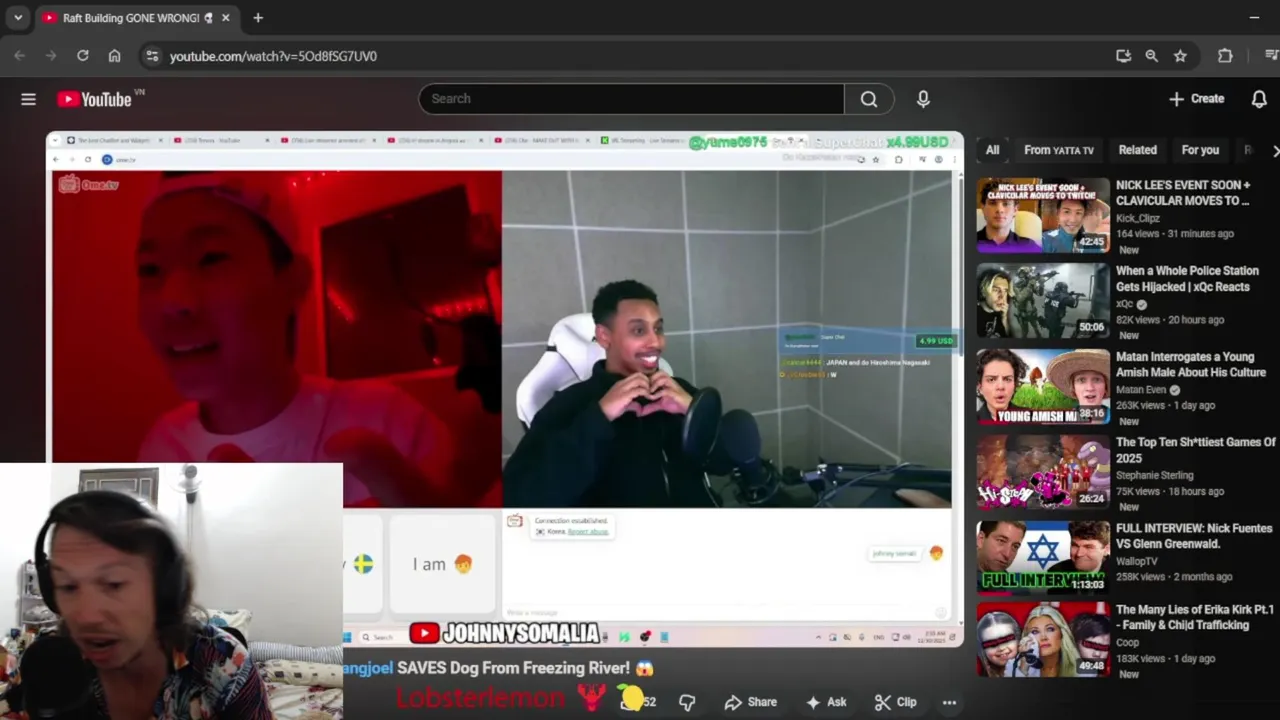Open Top Ten Games Of 2025 thumbnail

(x=1043, y=473)
